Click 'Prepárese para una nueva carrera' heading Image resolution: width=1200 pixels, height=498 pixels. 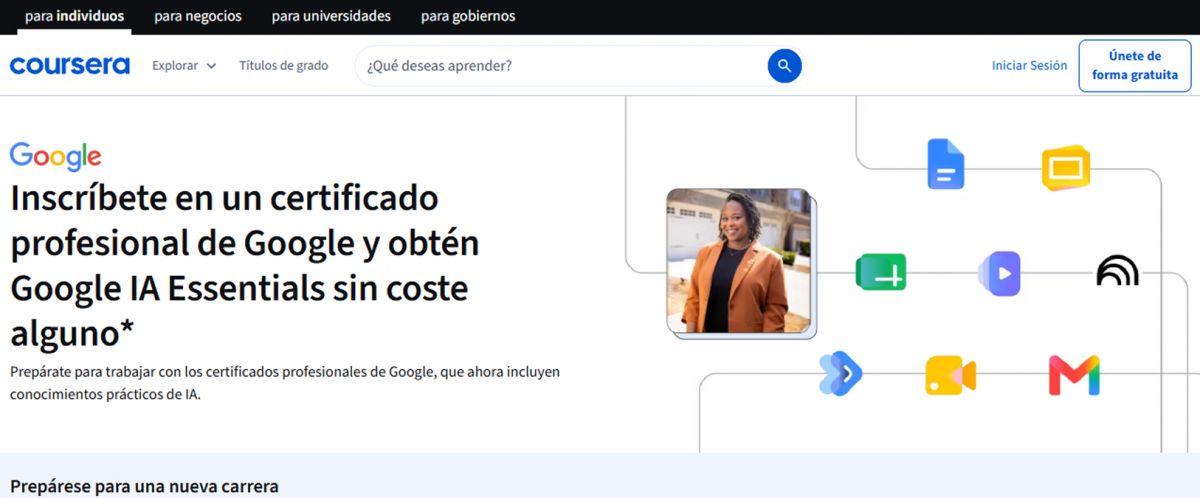click(144, 487)
